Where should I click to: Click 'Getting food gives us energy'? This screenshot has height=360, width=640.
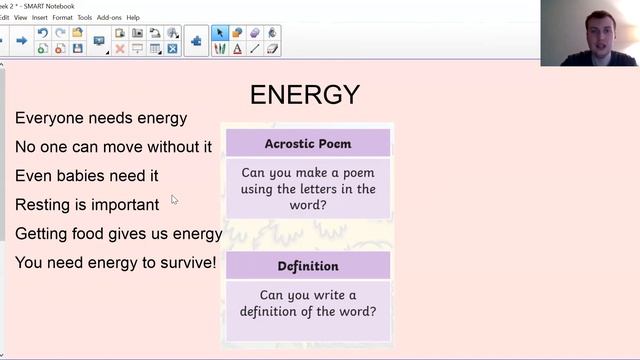coord(119,234)
